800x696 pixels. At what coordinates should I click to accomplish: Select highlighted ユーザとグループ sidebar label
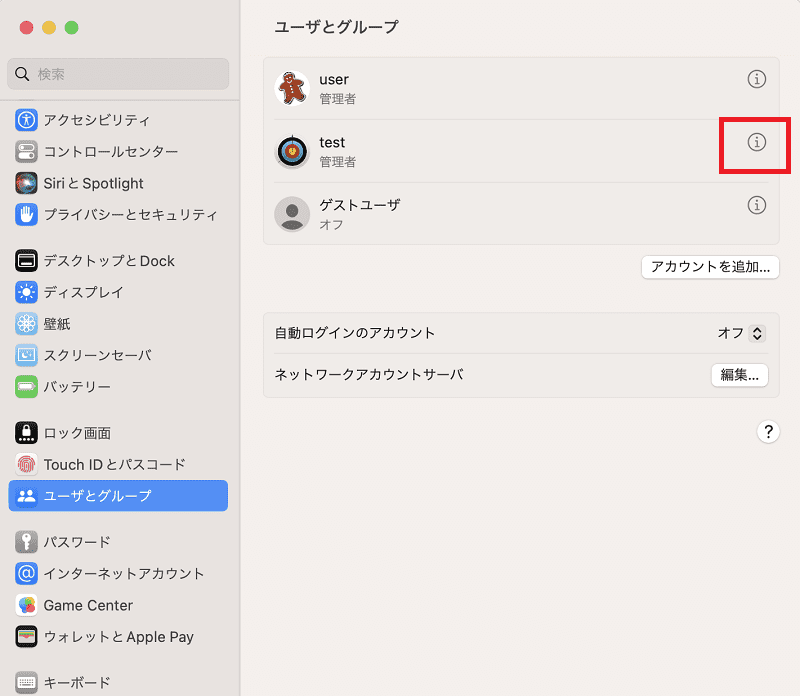pyautogui.click(x=97, y=495)
